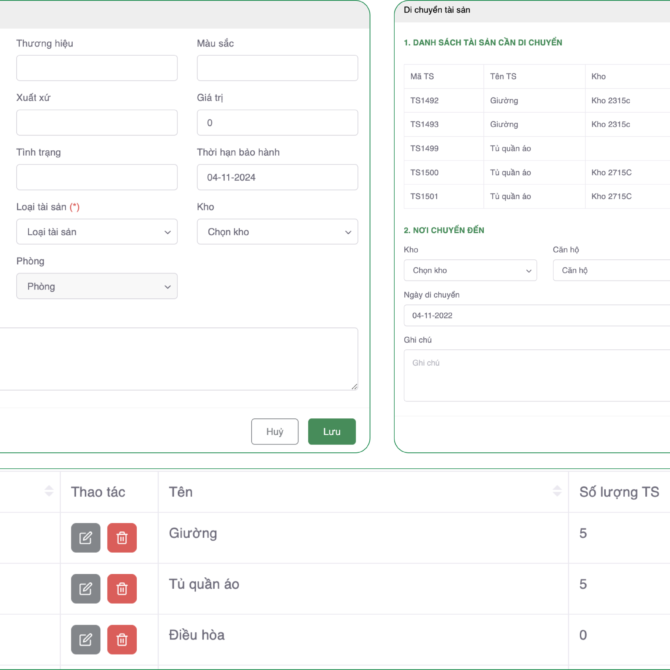Open the Loại tài sản dropdown
The width and height of the screenshot is (670, 670).
pyautogui.click(x=97, y=232)
